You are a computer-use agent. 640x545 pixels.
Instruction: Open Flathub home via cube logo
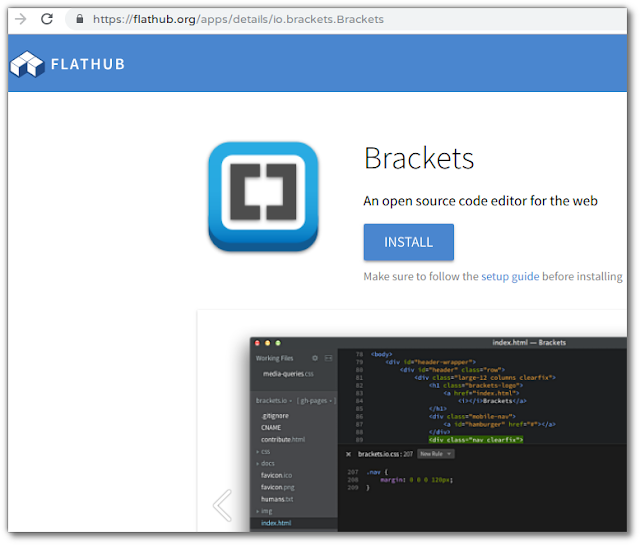(27, 64)
